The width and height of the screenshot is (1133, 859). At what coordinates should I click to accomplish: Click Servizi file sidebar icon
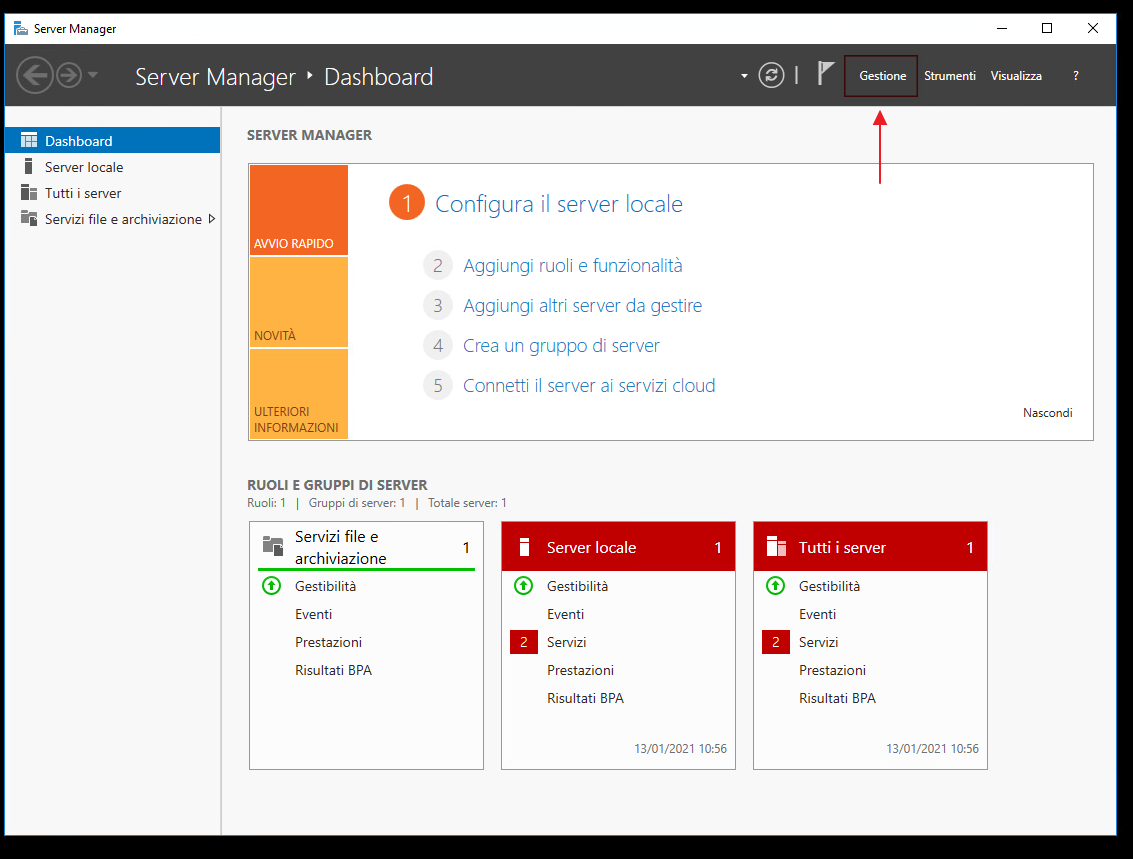pyautogui.click(x=29, y=218)
